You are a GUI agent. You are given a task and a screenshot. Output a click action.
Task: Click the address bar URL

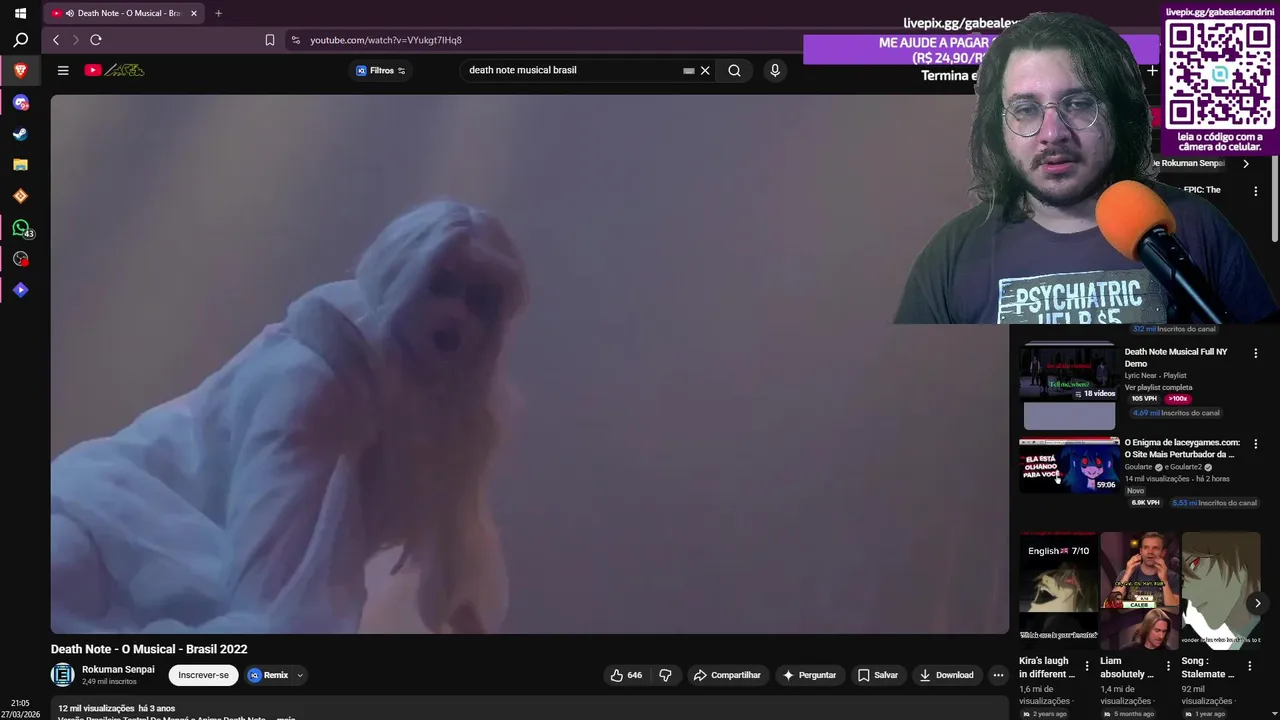pyautogui.click(x=386, y=40)
